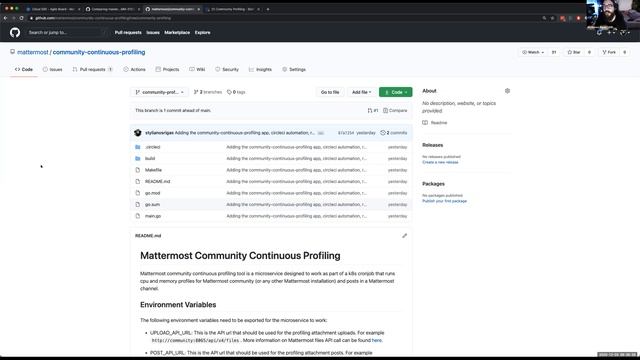The width and height of the screenshot is (640, 360).
Task: Open the 2 commits history link
Action: (x=394, y=133)
